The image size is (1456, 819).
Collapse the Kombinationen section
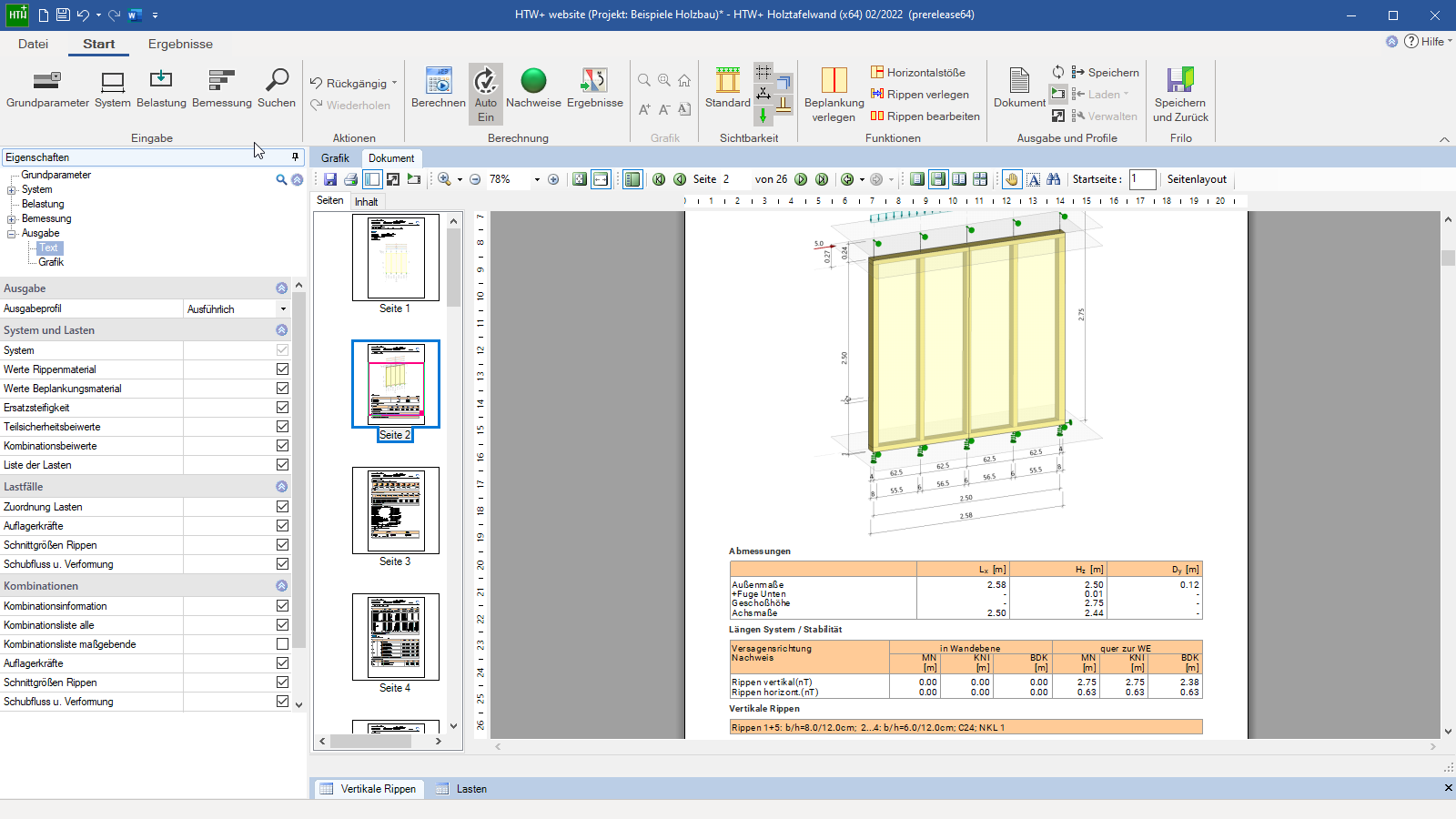(x=282, y=586)
